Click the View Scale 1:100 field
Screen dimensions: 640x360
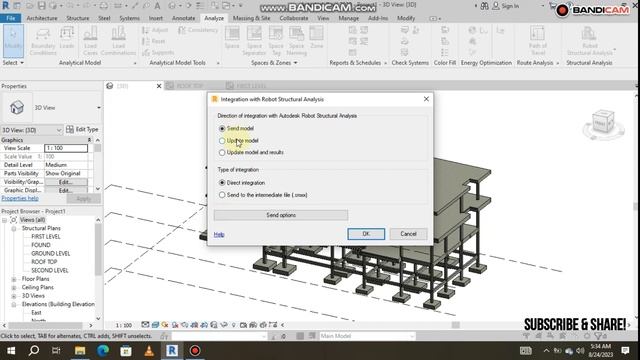tap(66, 148)
